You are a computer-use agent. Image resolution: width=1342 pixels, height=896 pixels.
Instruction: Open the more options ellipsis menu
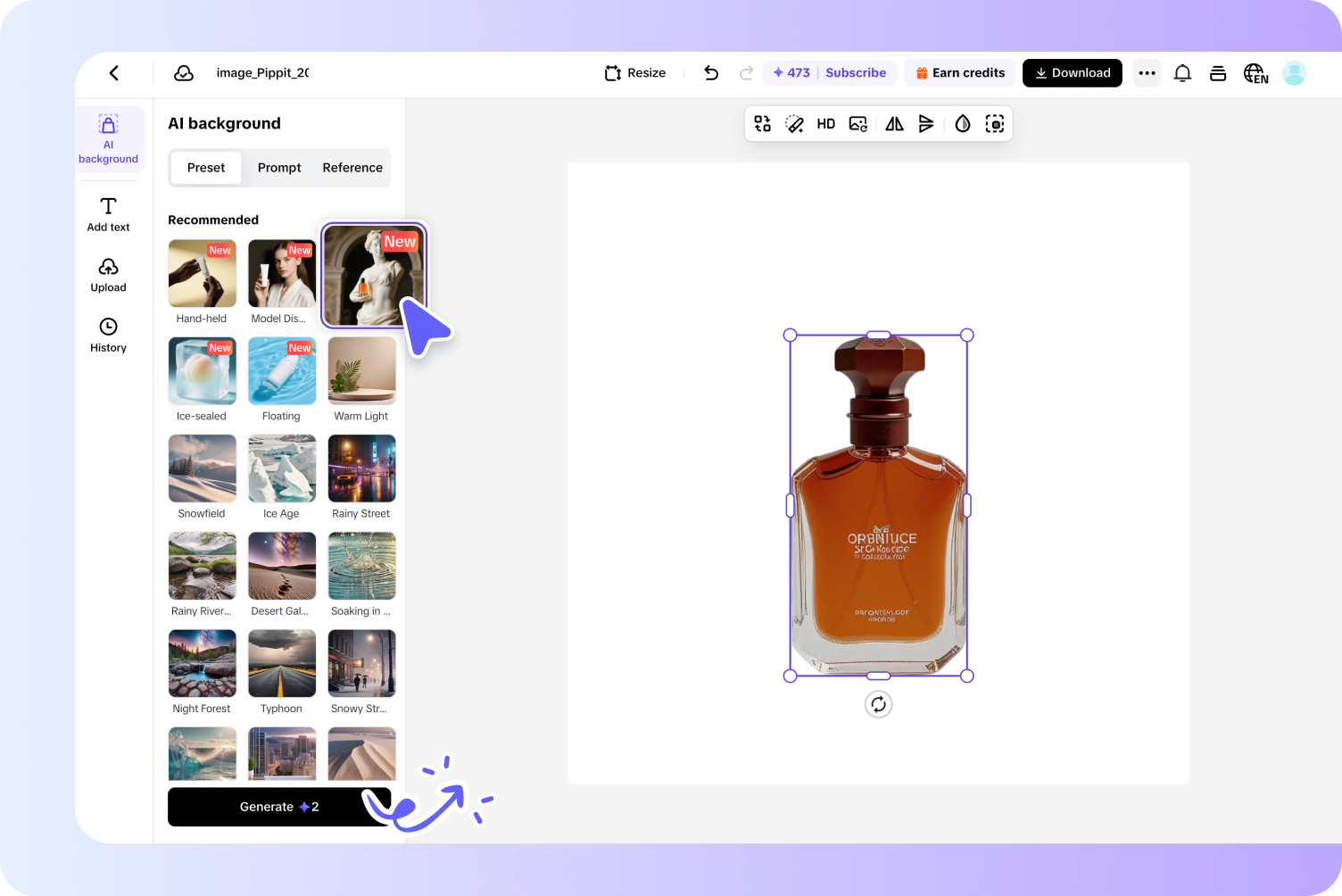(1147, 73)
